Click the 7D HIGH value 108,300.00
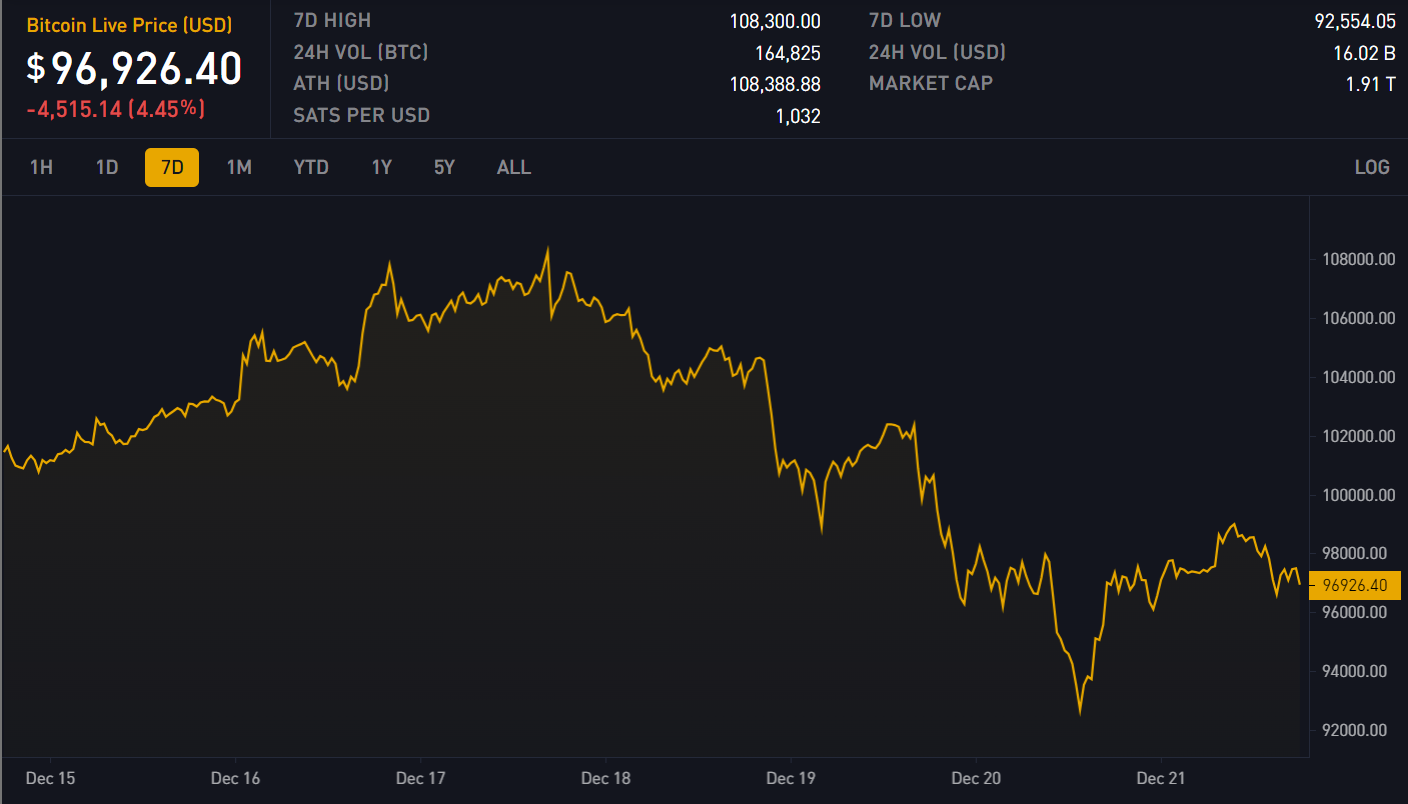This screenshot has height=804, width=1408. 775,21
